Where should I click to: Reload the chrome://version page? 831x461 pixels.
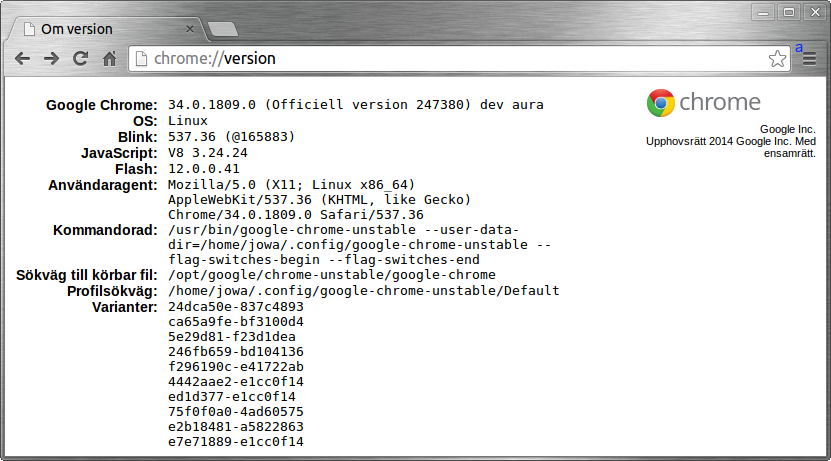pyautogui.click(x=81, y=58)
